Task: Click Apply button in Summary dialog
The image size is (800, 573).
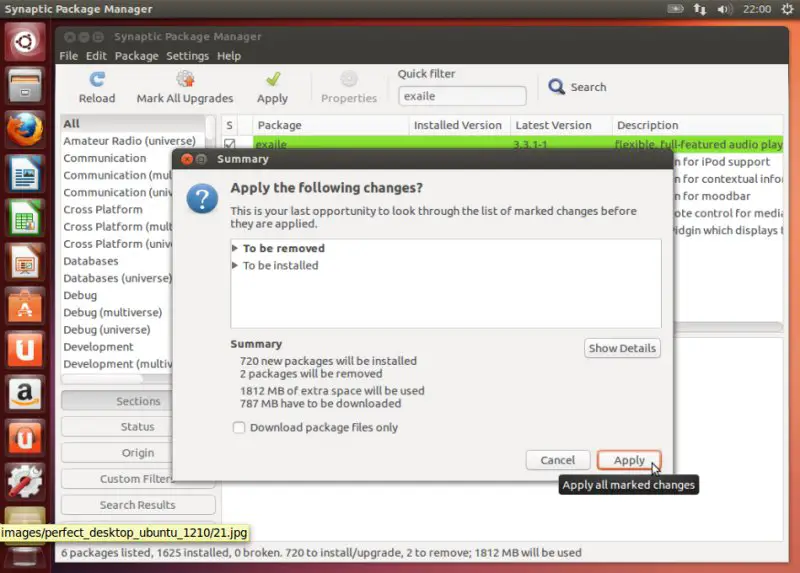Action: pos(629,460)
